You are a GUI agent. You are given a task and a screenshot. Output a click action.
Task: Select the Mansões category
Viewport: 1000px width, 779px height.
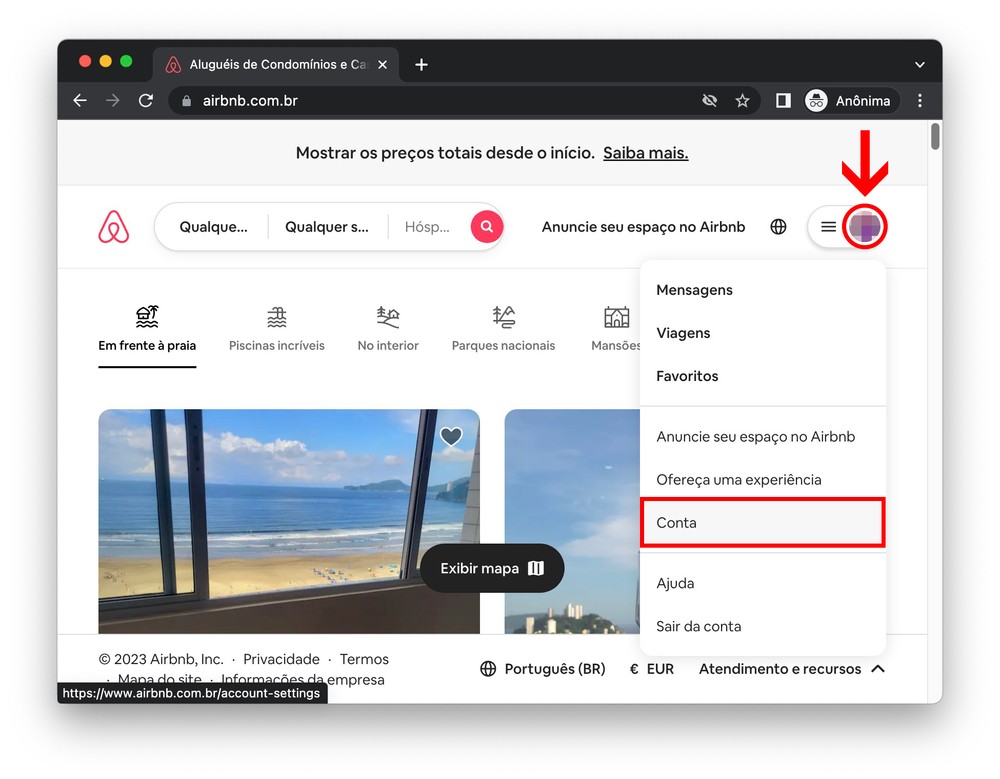coord(616,329)
